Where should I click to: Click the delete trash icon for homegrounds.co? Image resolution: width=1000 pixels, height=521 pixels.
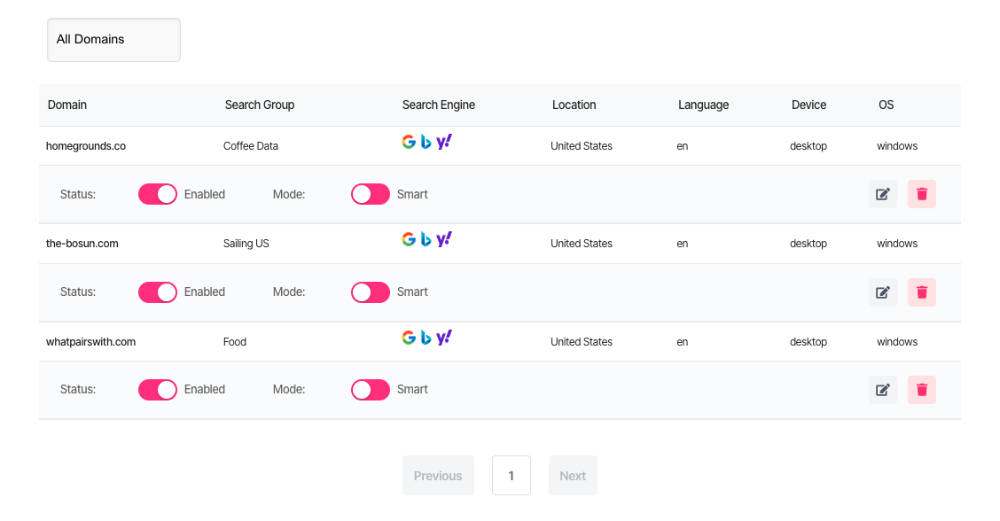(x=922, y=194)
